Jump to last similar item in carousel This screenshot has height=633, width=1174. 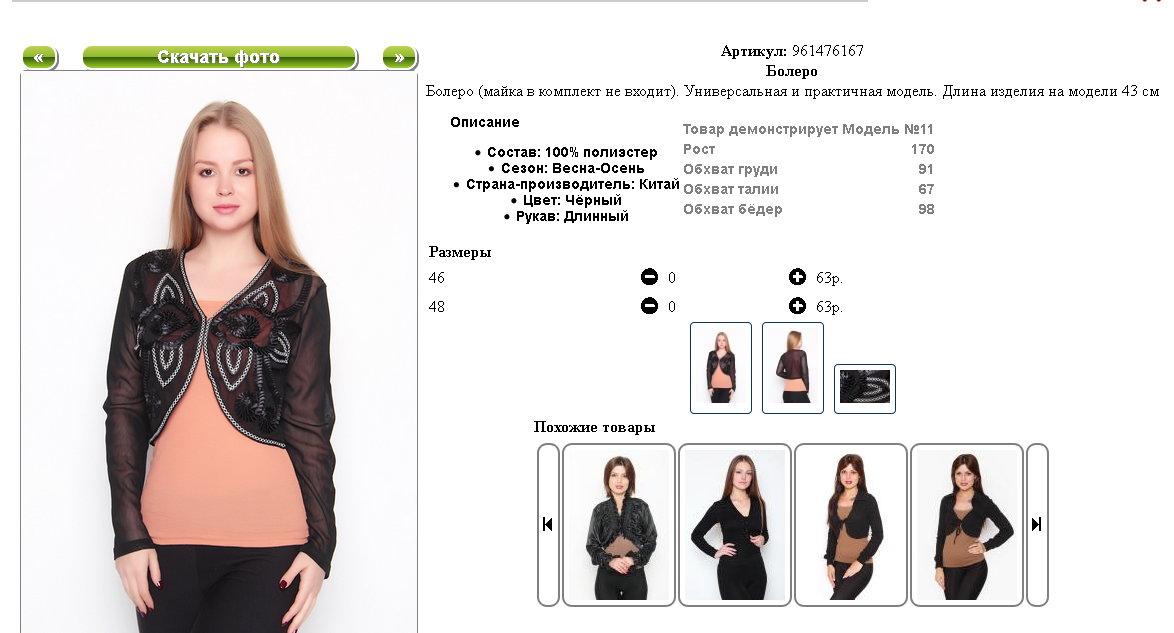(1037, 524)
